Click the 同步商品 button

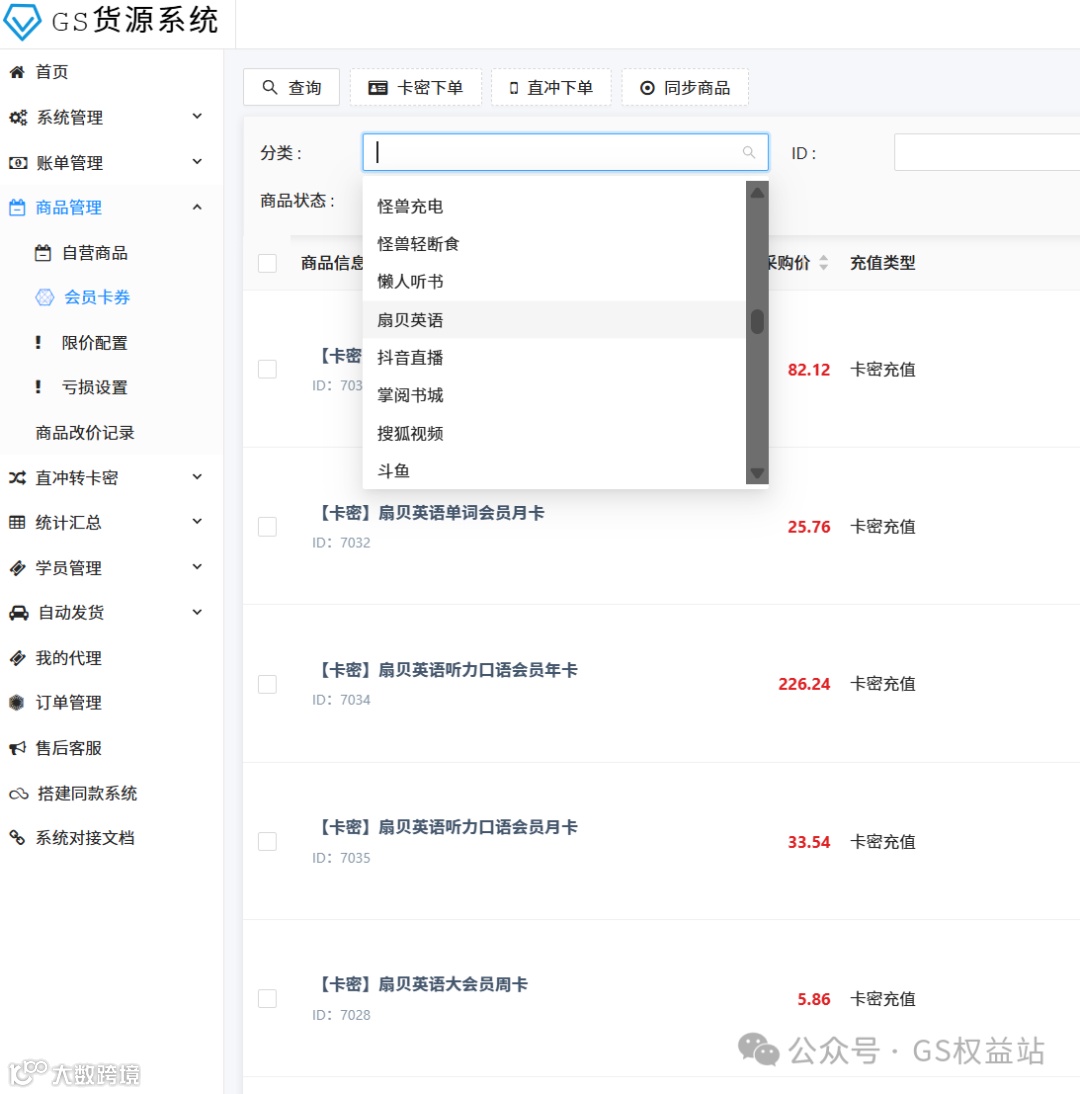pos(685,87)
